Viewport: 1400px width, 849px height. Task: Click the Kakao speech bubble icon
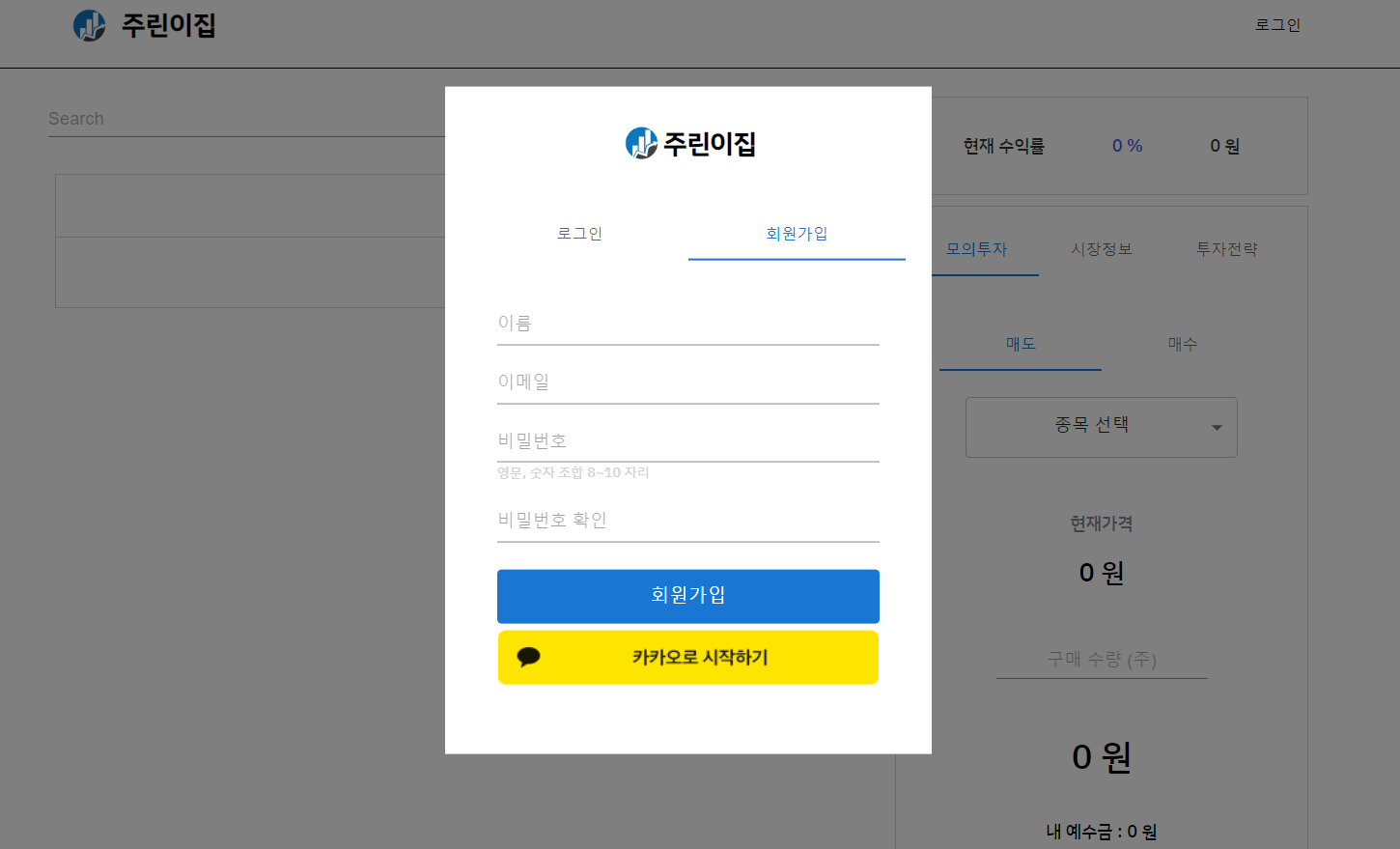[x=527, y=657]
